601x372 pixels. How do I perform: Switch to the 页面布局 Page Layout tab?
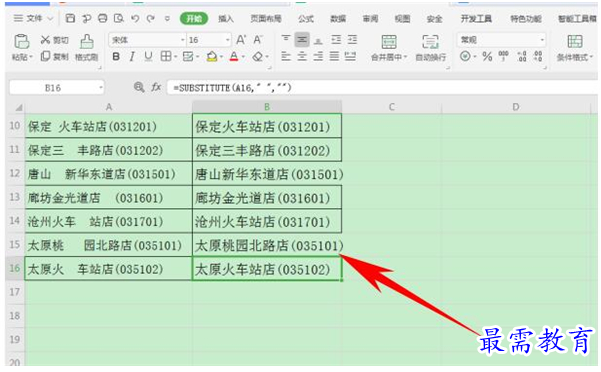point(266,18)
